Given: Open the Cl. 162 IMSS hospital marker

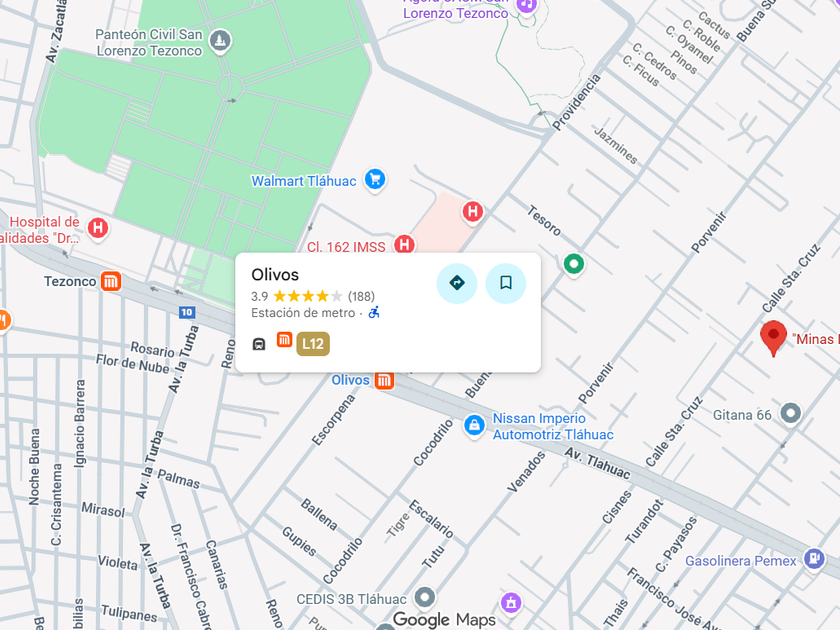Looking at the screenshot, I should pos(404,245).
